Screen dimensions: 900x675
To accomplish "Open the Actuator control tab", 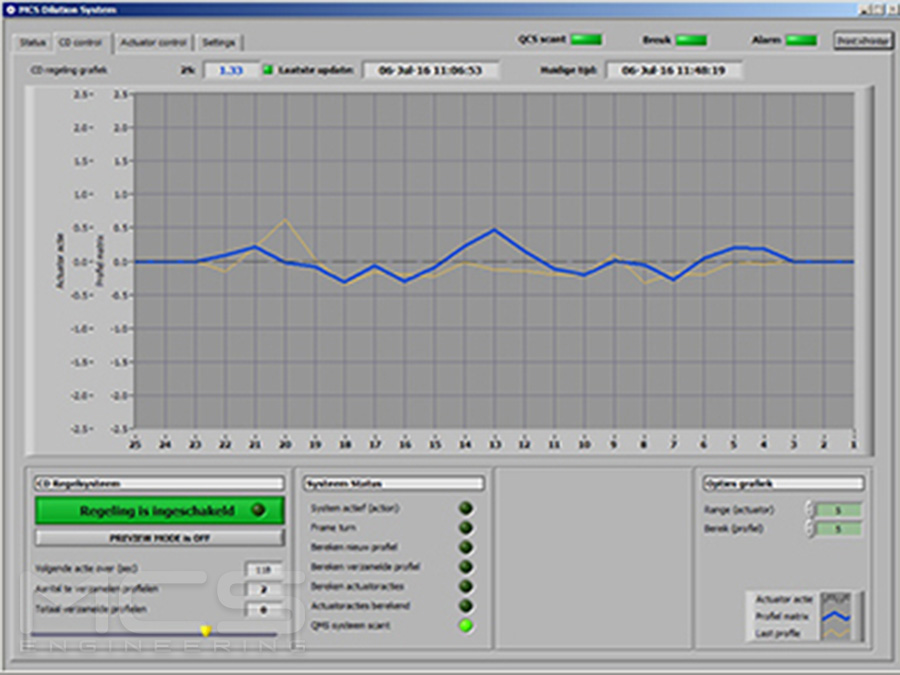I will pos(152,42).
